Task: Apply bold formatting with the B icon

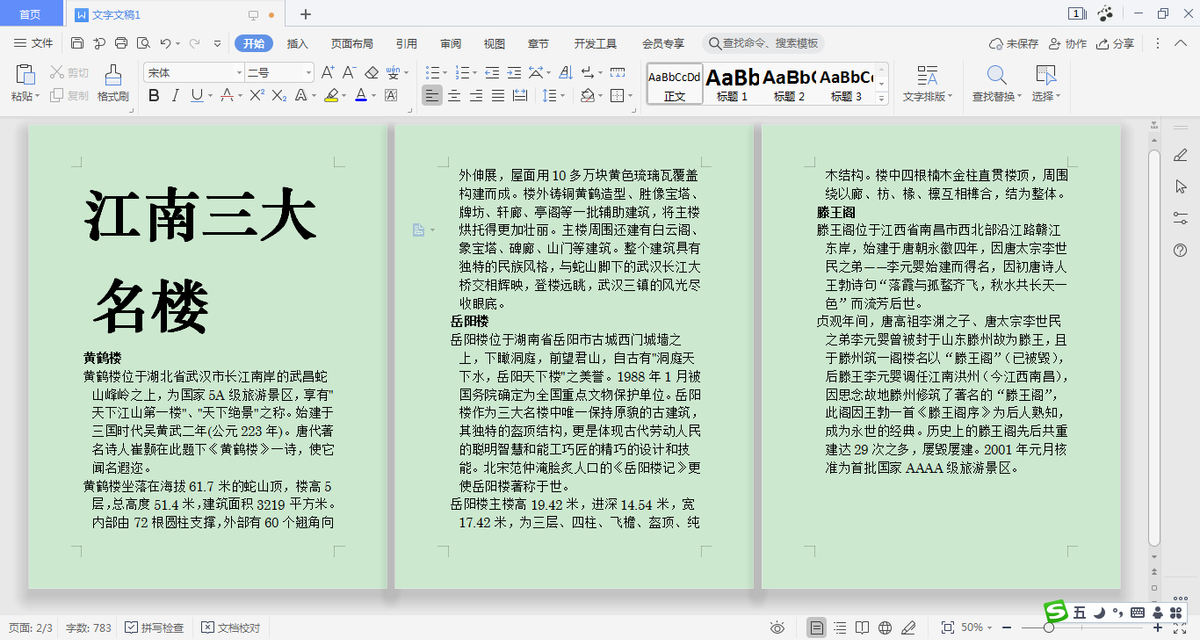Action: point(154,94)
